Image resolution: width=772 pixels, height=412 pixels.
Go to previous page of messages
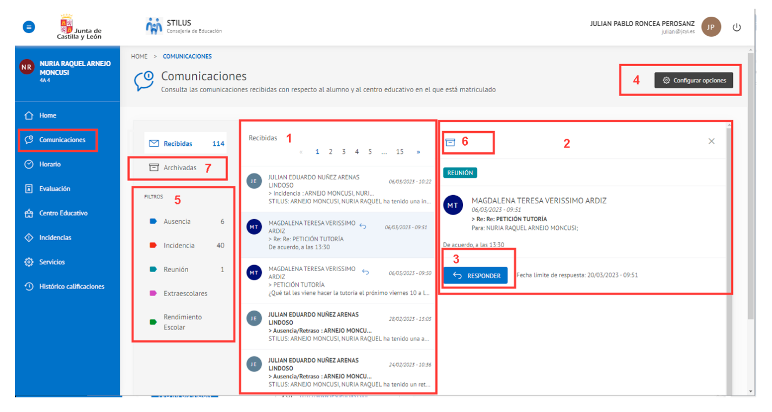tap(301, 152)
